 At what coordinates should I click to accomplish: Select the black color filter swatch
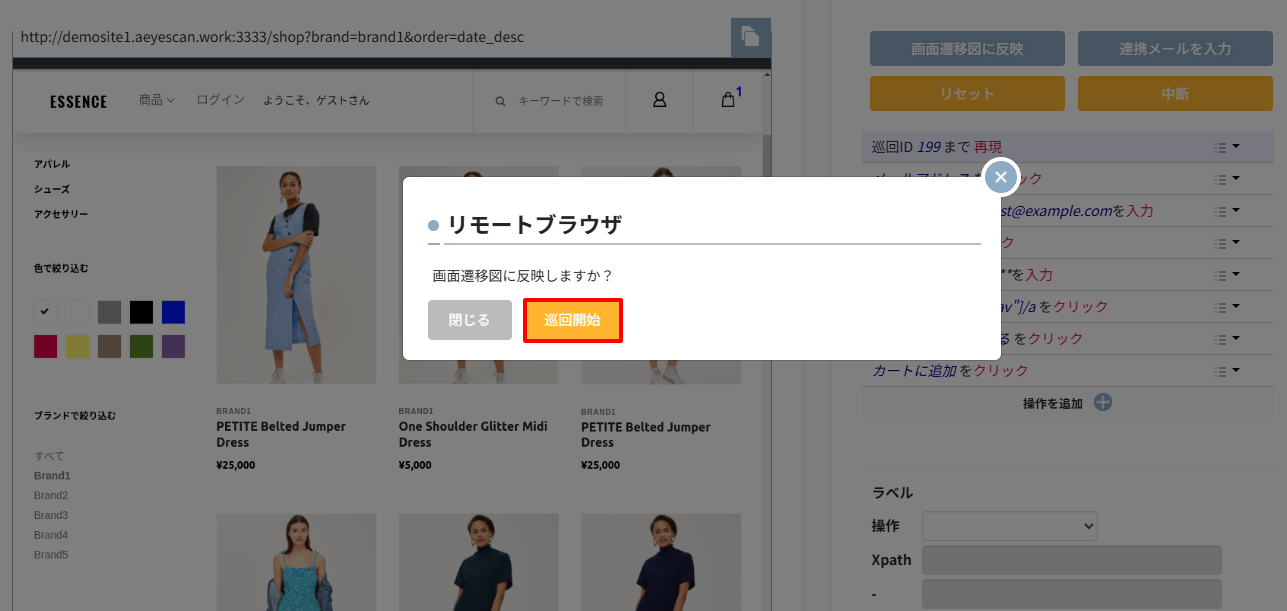click(x=141, y=312)
